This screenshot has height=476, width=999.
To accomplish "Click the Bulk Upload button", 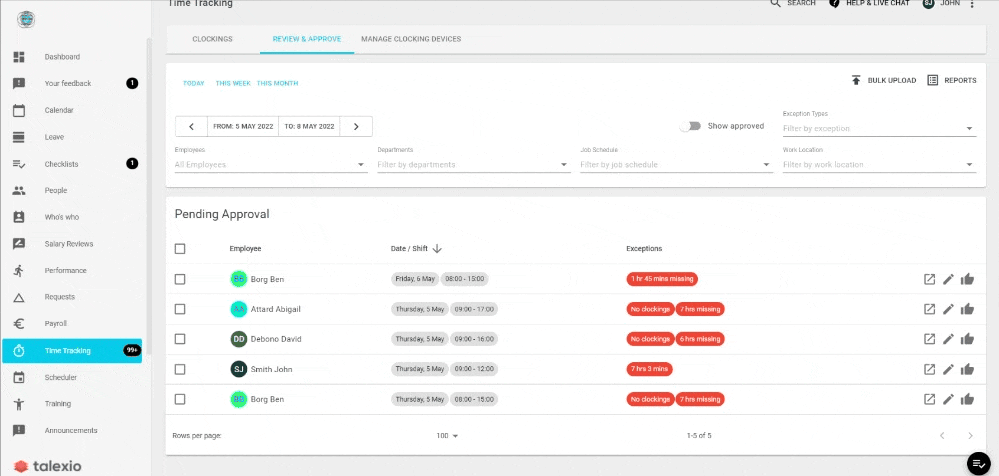I will click(x=884, y=80).
